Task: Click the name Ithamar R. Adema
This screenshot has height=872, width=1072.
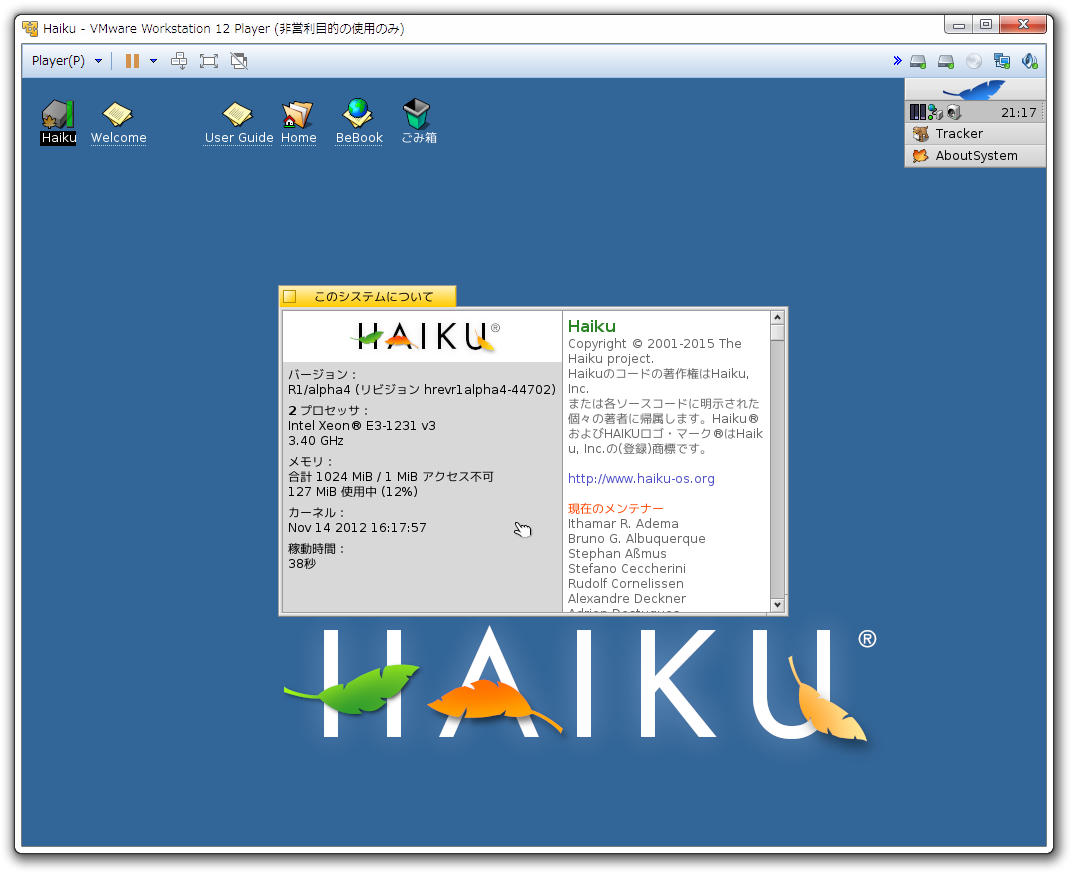Action: click(623, 524)
